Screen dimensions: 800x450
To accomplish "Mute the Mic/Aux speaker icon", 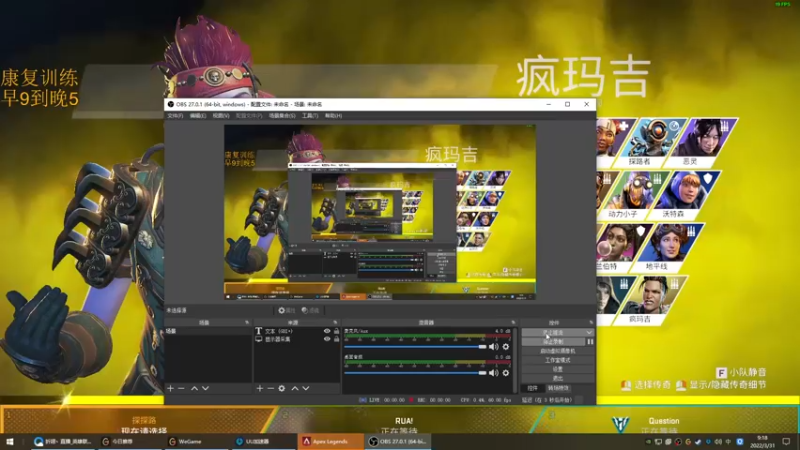I will (493, 347).
